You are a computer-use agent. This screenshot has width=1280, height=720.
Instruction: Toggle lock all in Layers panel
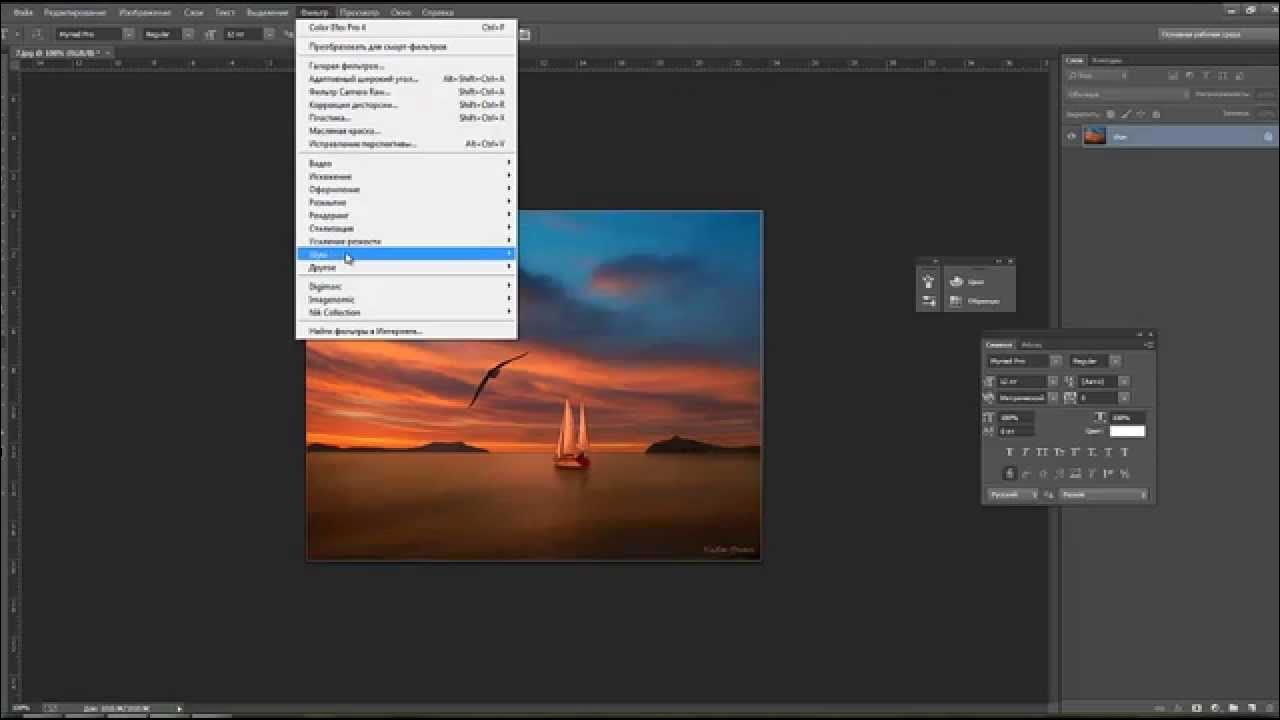(1156, 114)
